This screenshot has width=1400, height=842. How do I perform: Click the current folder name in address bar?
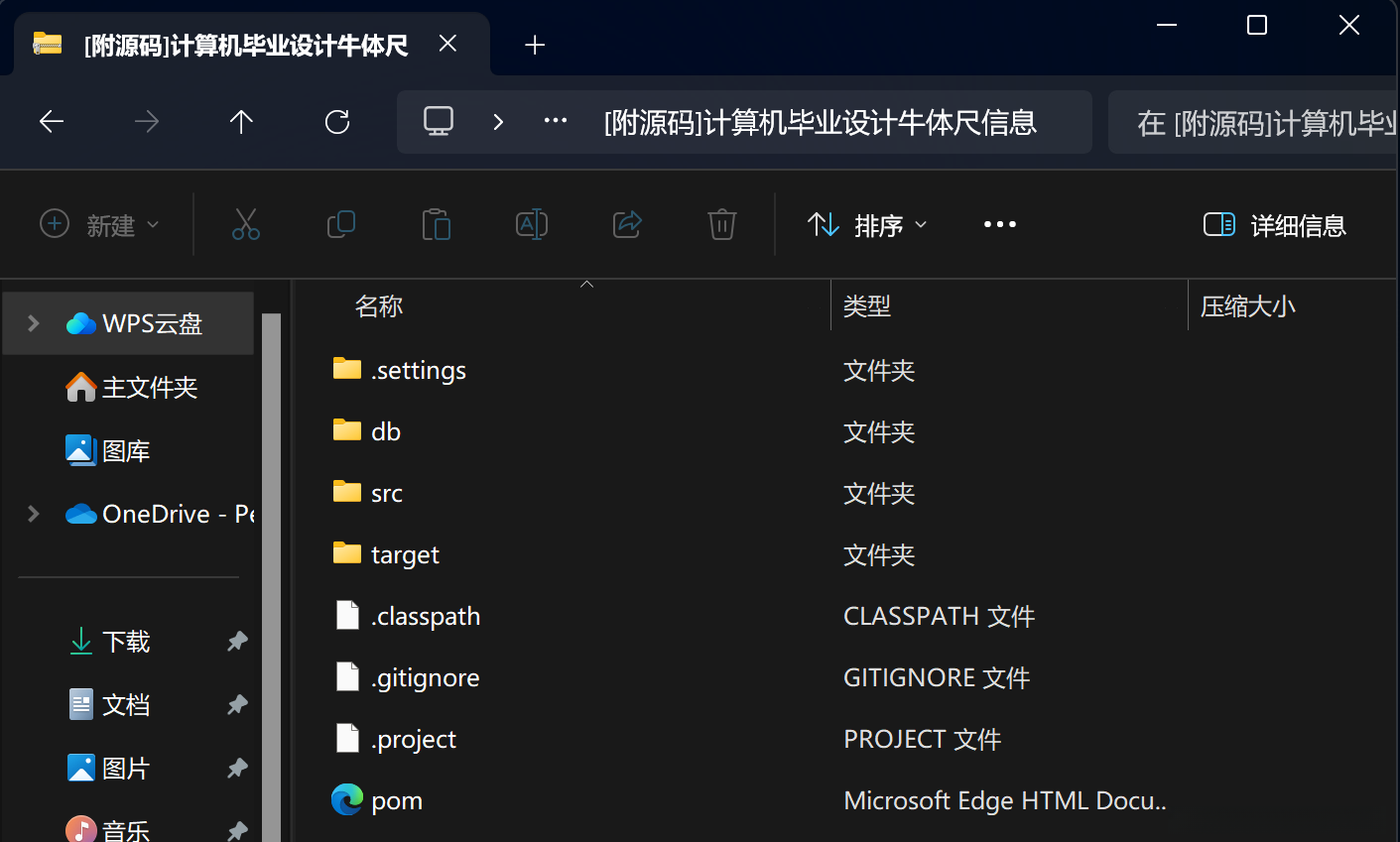pos(821,122)
